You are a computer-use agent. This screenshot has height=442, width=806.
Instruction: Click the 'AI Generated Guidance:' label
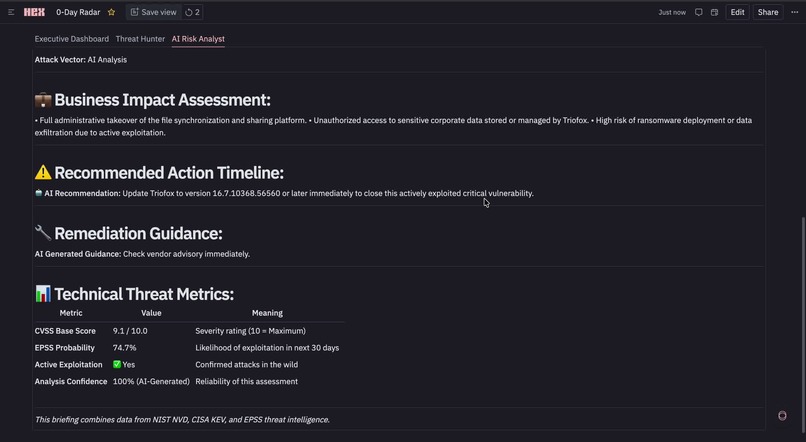coord(78,254)
